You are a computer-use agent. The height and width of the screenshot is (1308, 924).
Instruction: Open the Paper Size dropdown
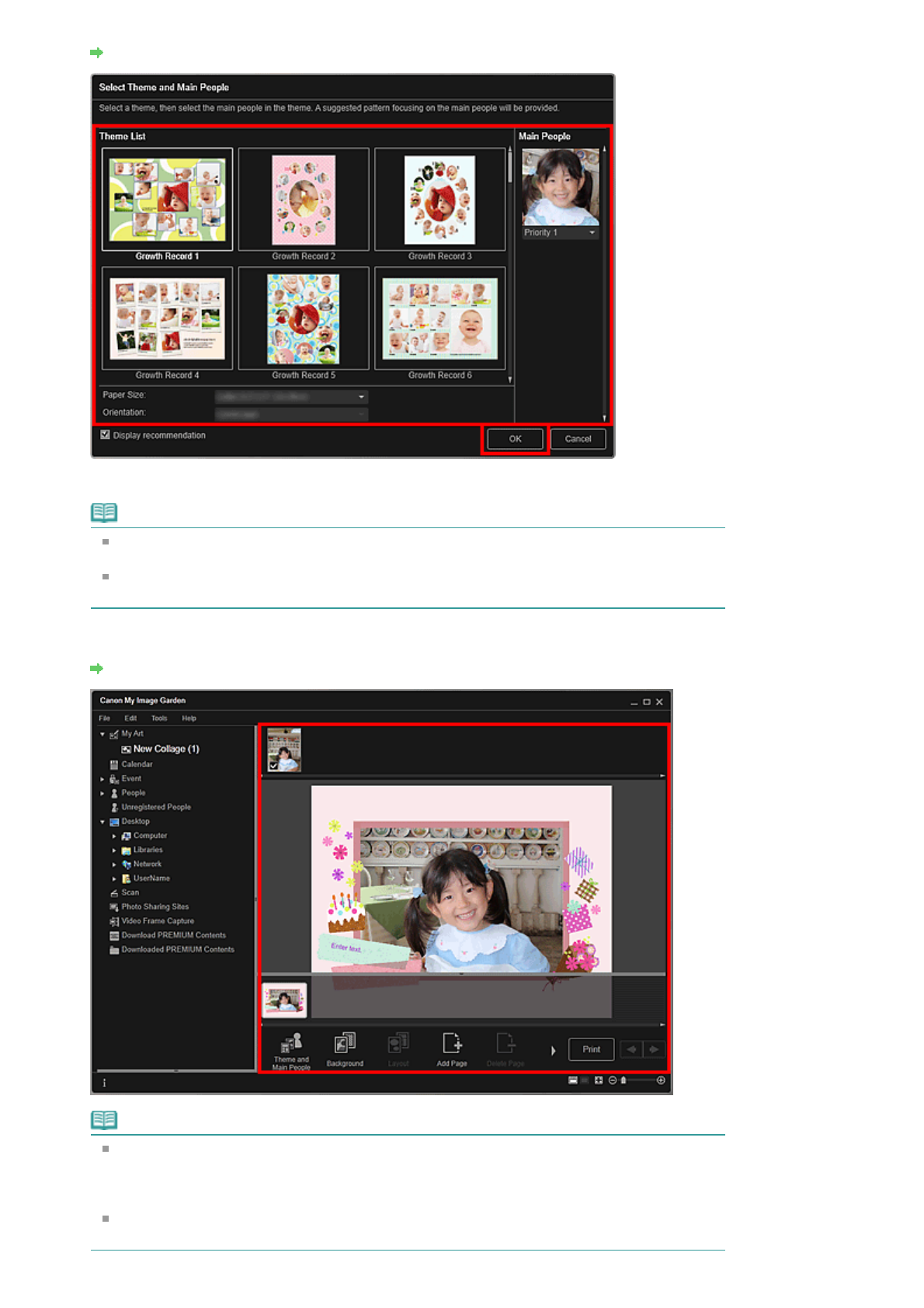tap(291, 397)
